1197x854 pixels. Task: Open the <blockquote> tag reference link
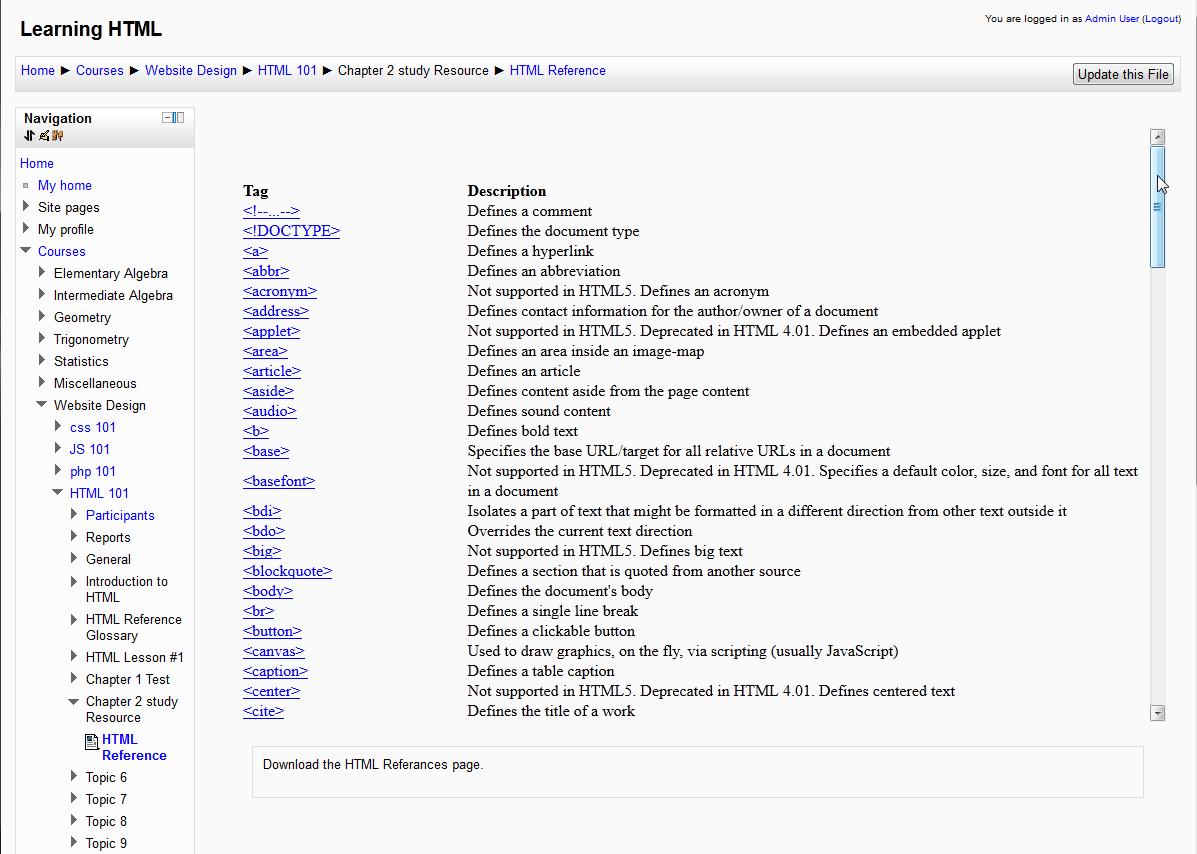[x=287, y=571]
